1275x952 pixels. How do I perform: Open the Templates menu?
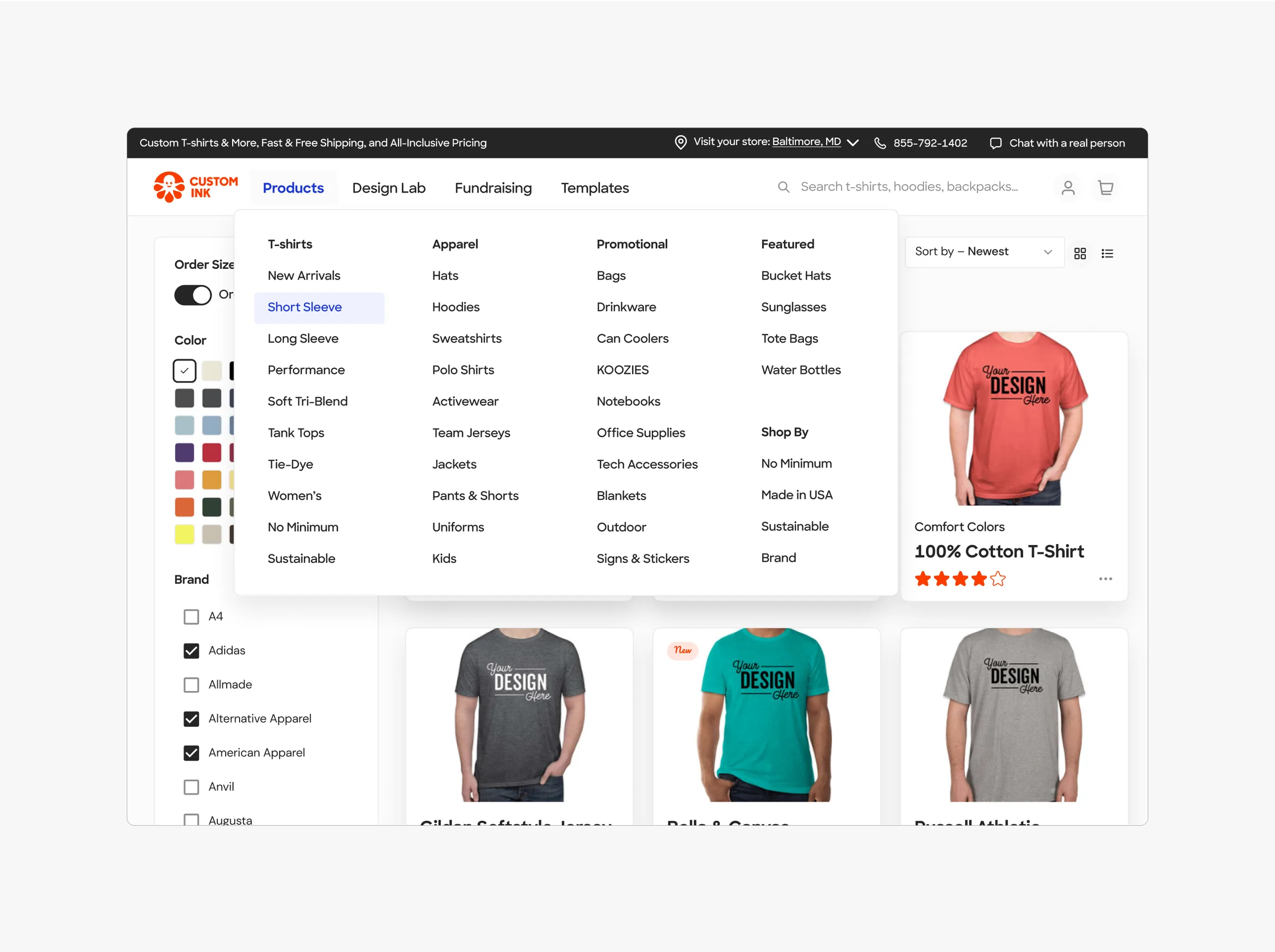click(x=595, y=188)
